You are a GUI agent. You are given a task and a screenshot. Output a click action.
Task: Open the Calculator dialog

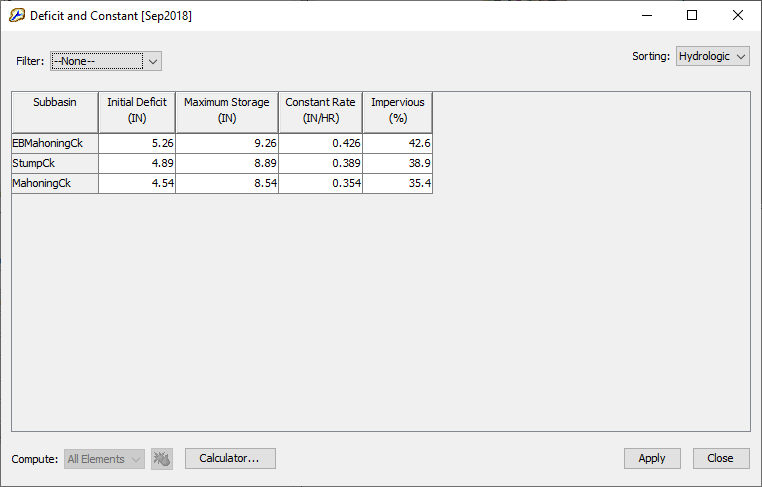tap(230, 458)
